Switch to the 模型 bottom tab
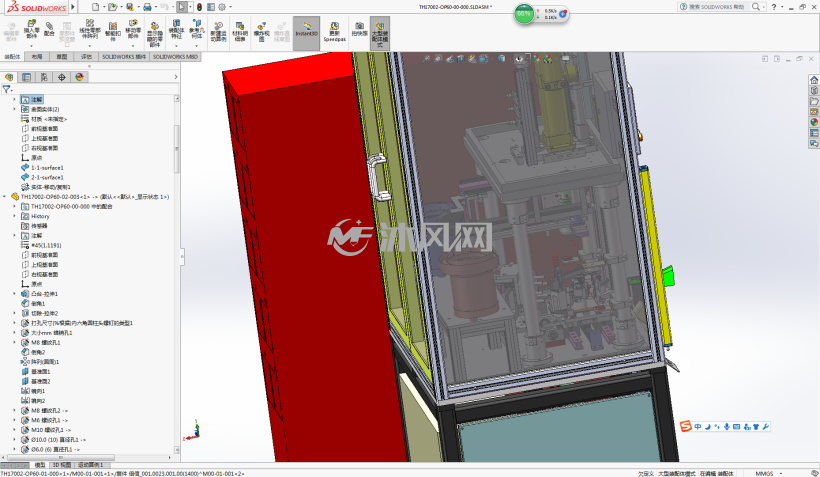 point(40,465)
